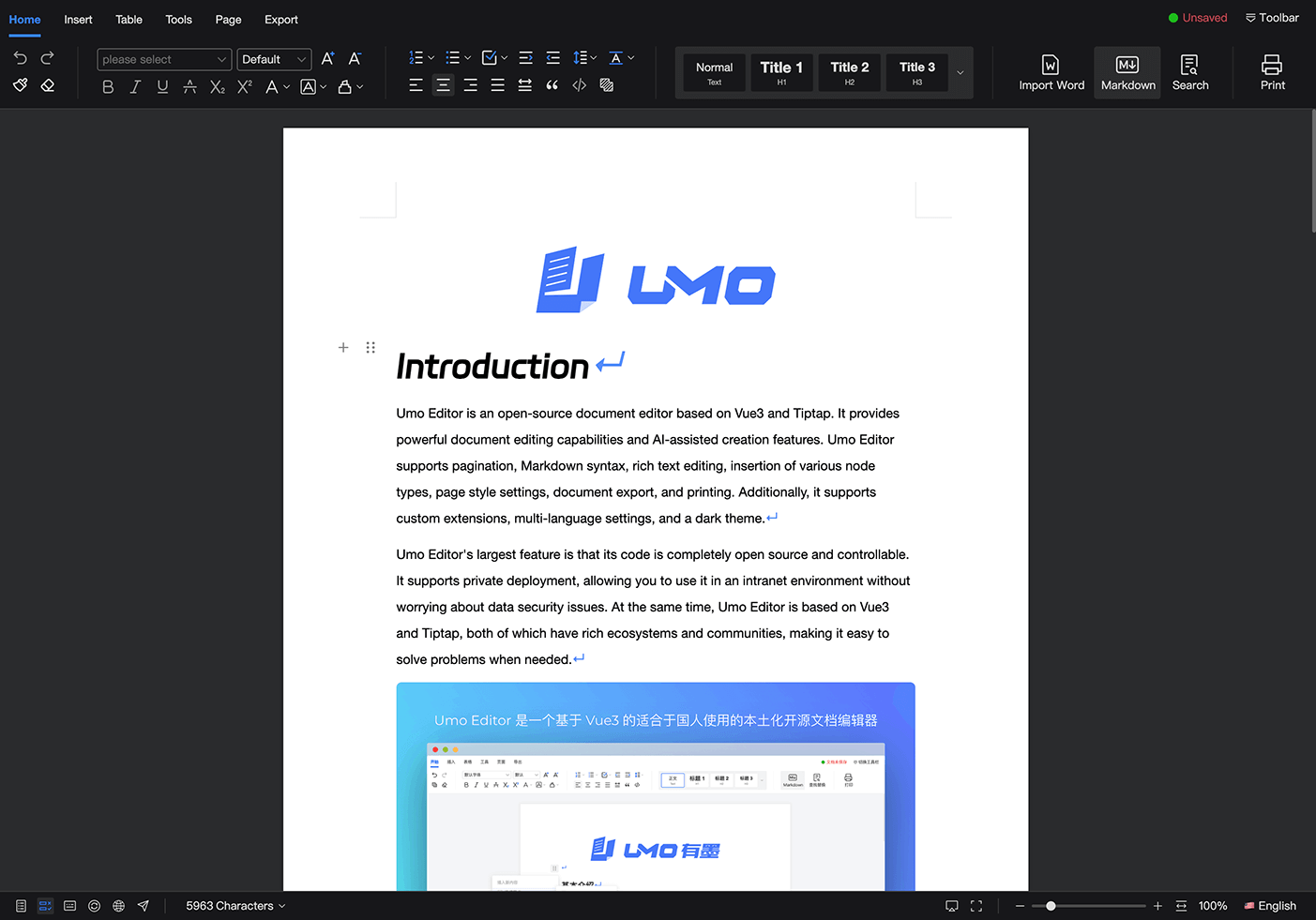Click the Import Word button
Image resolution: width=1316 pixels, height=920 pixels.
1051,72
